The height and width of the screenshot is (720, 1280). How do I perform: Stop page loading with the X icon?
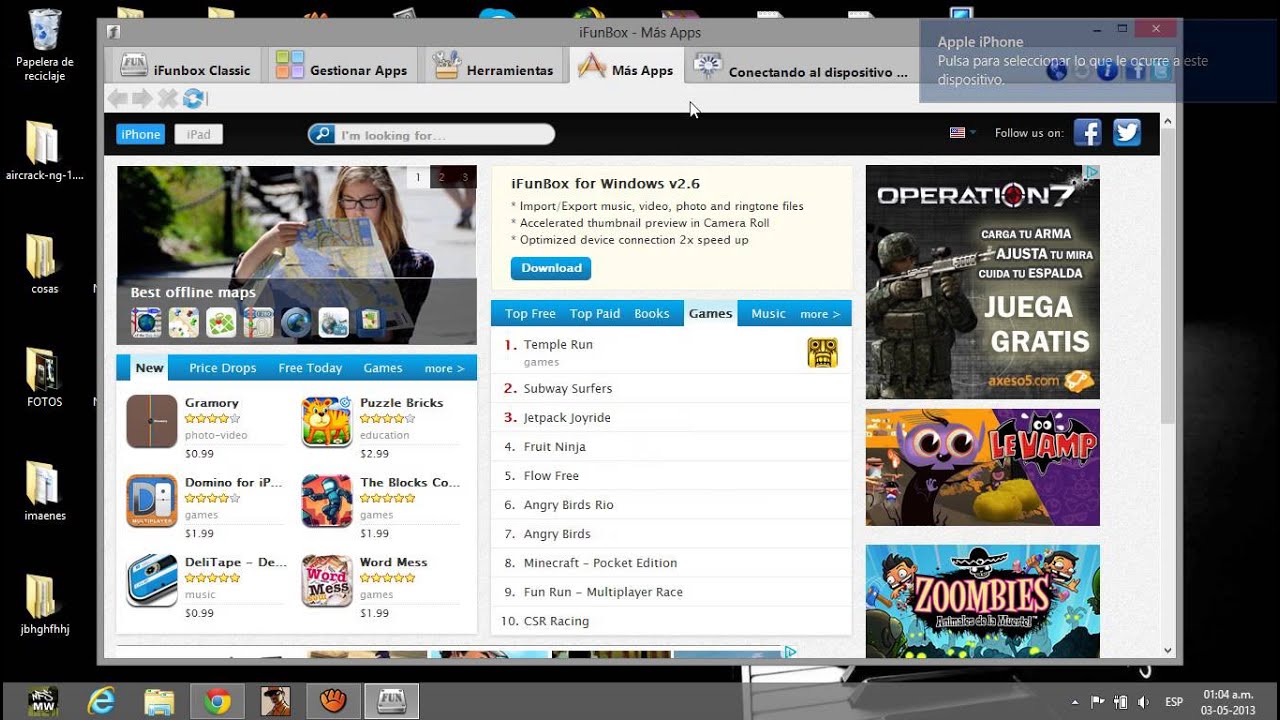pos(167,98)
